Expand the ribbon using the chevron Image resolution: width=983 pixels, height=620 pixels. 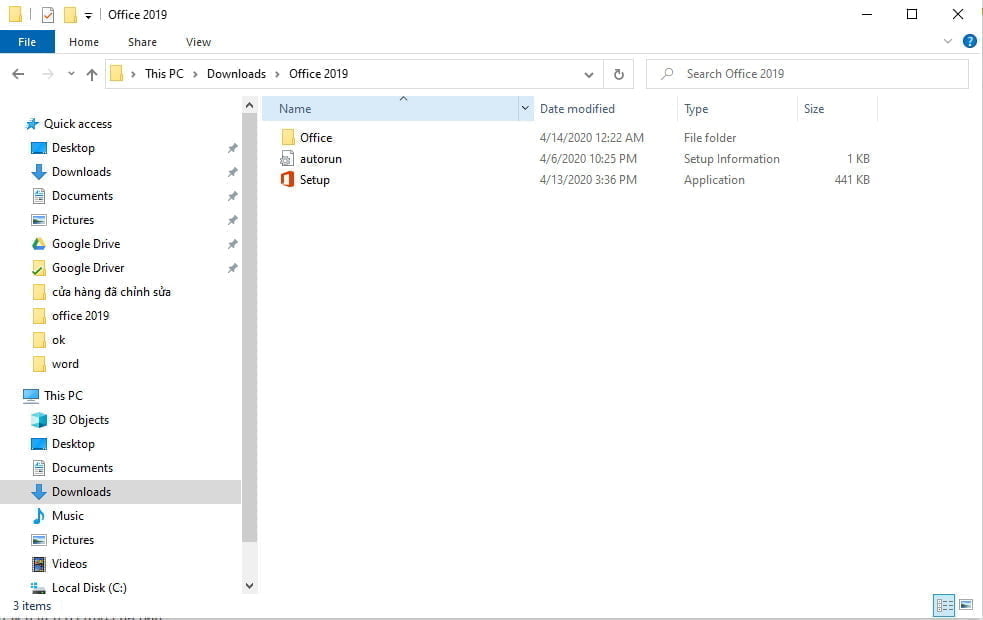click(x=948, y=42)
